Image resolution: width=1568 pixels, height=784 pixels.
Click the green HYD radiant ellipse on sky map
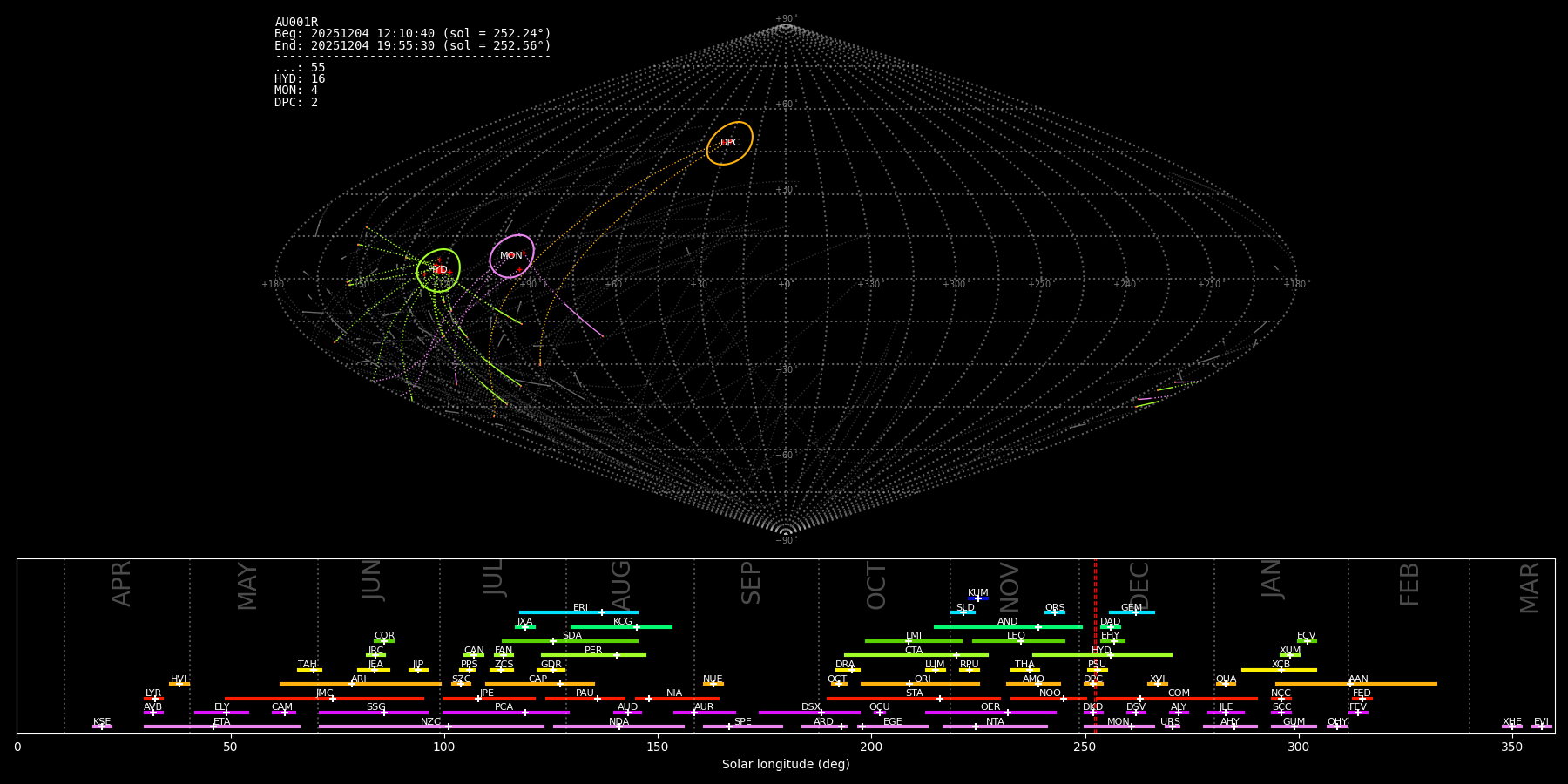click(438, 269)
